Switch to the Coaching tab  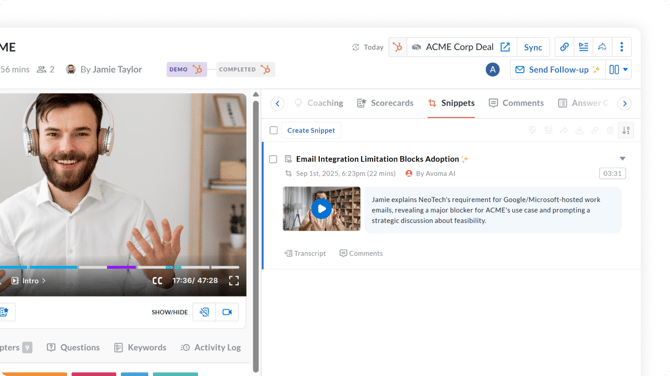pos(319,103)
